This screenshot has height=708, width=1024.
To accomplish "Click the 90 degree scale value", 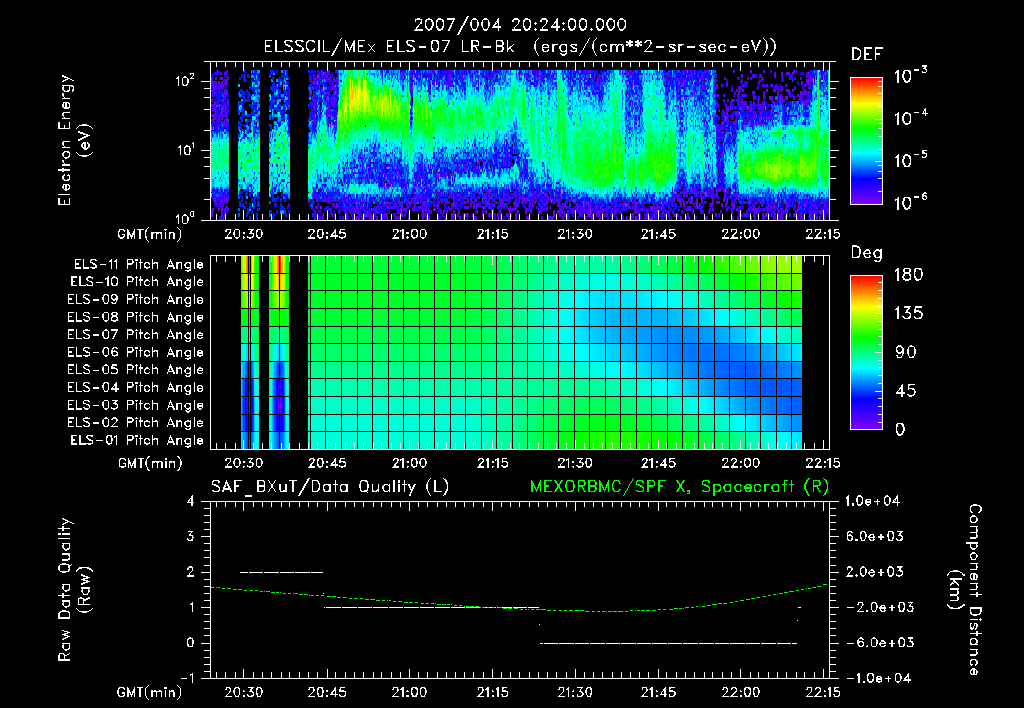I will click(x=906, y=353).
